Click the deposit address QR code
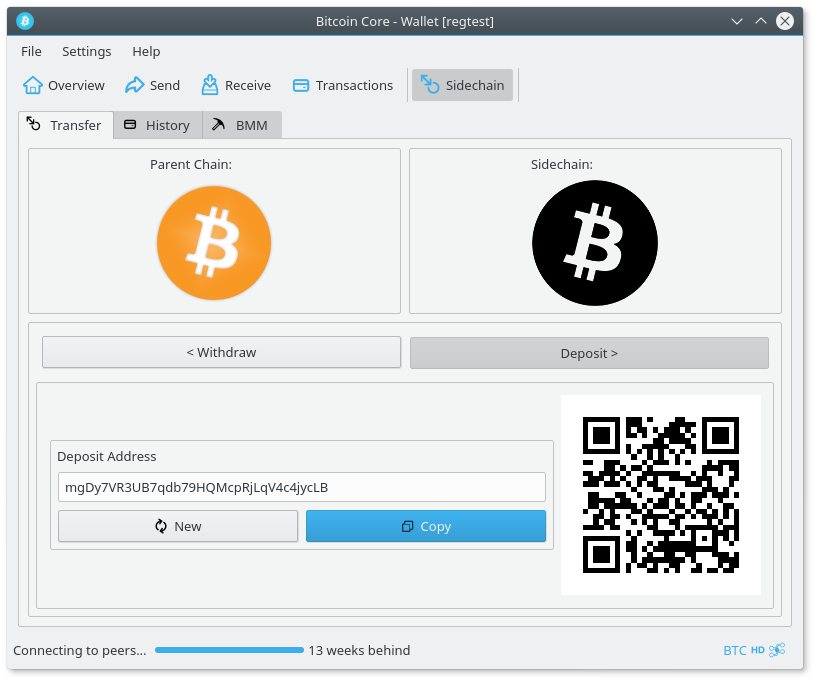Viewport: 816px width, 682px height. pyautogui.click(x=661, y=495)
